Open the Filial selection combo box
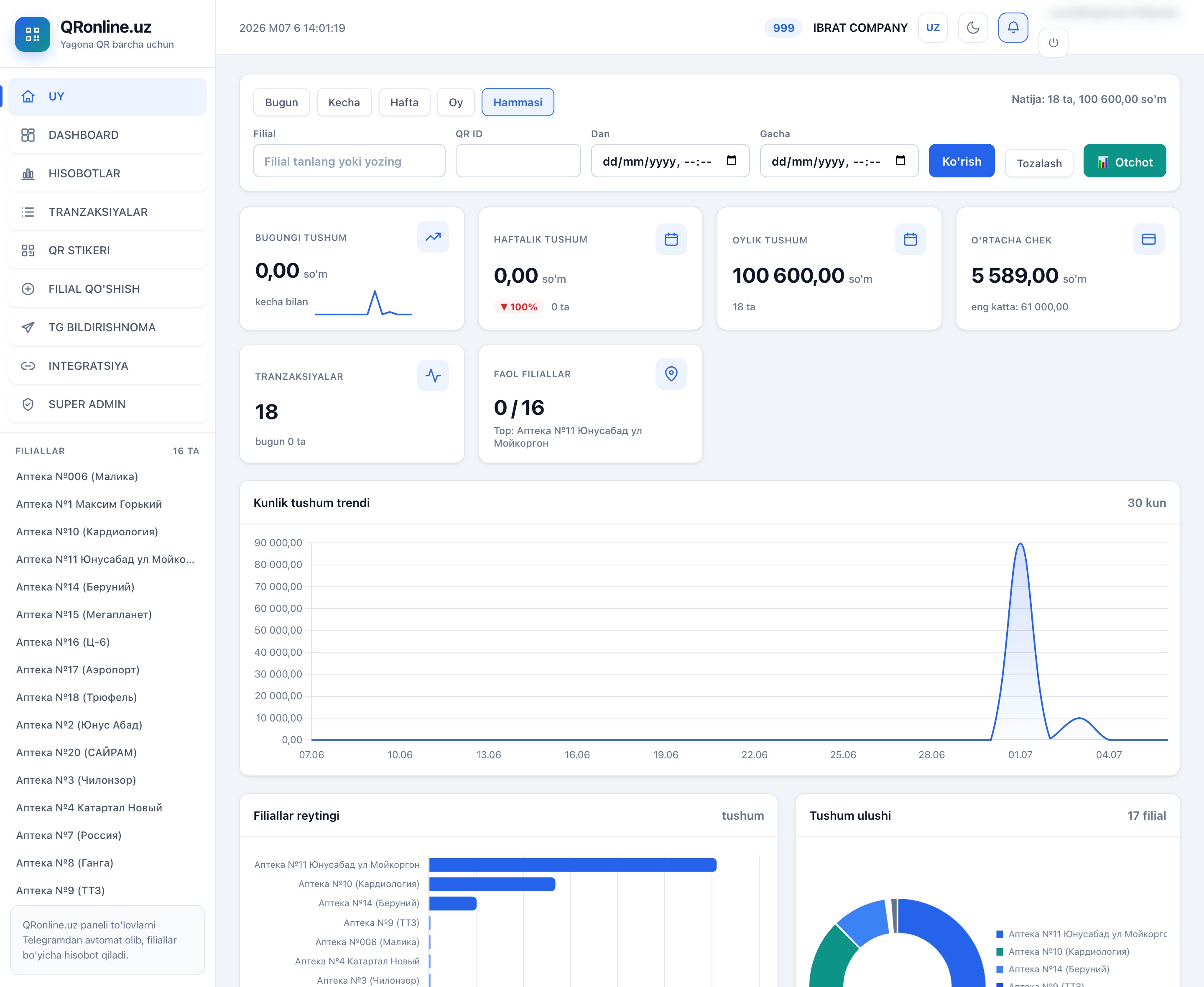 click(349, 161)
